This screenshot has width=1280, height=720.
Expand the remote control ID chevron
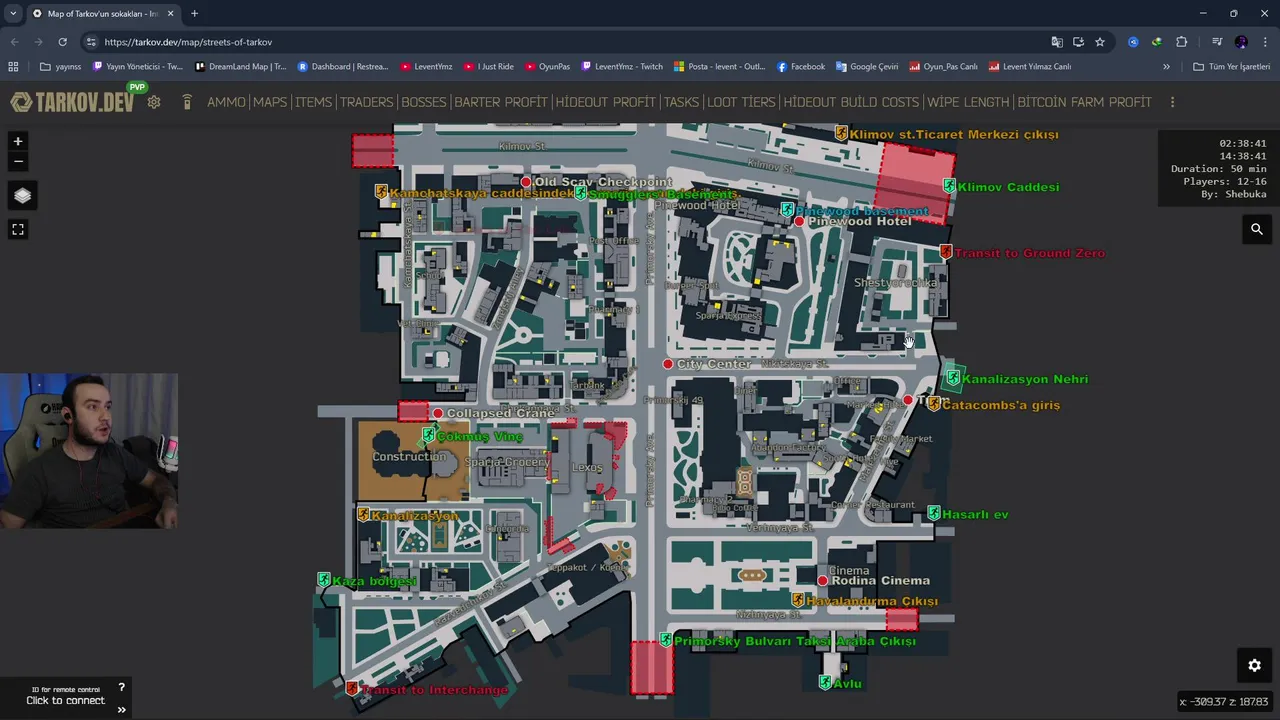[121, 709]
